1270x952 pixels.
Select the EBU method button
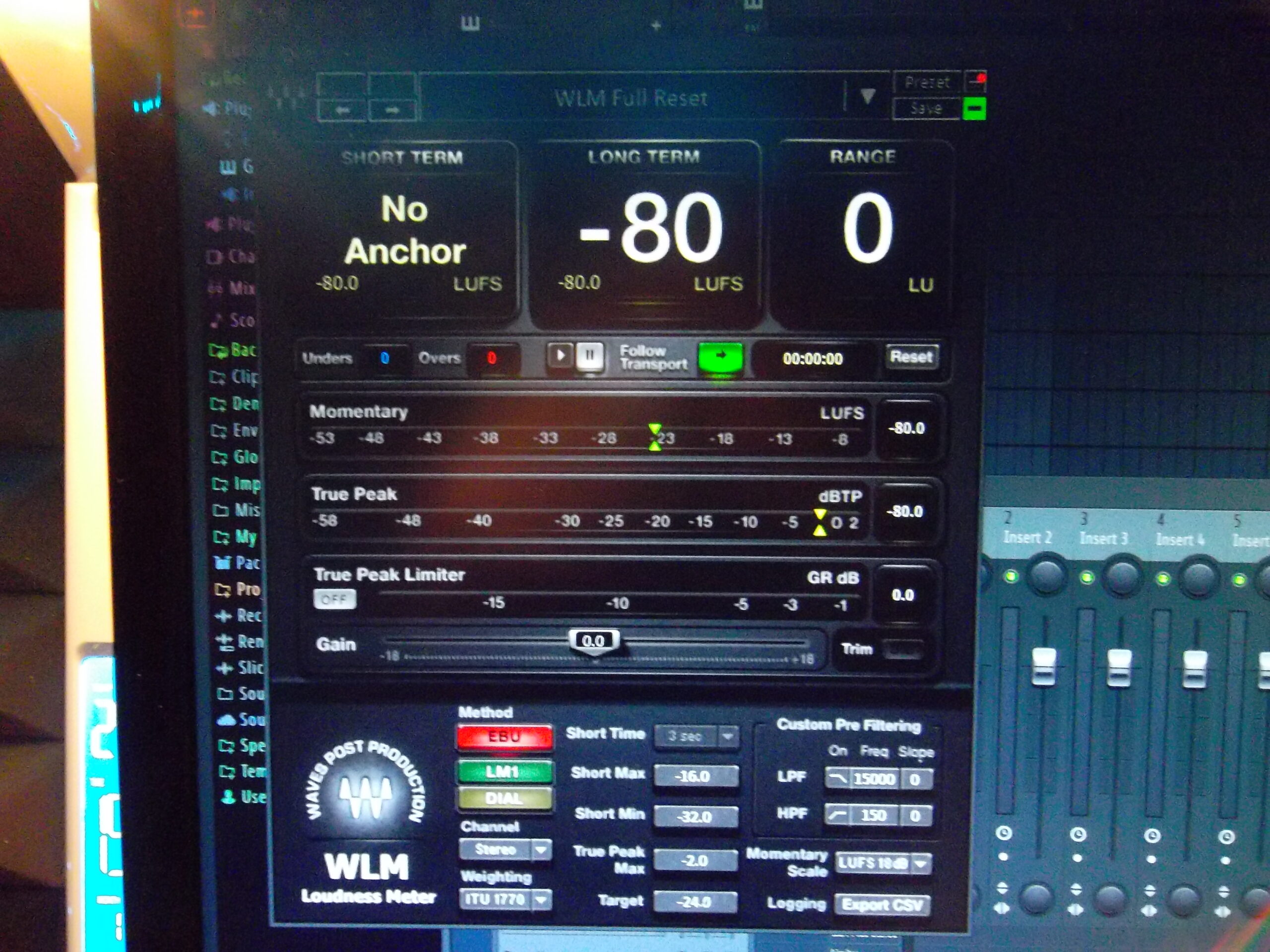tap(504, 737)
